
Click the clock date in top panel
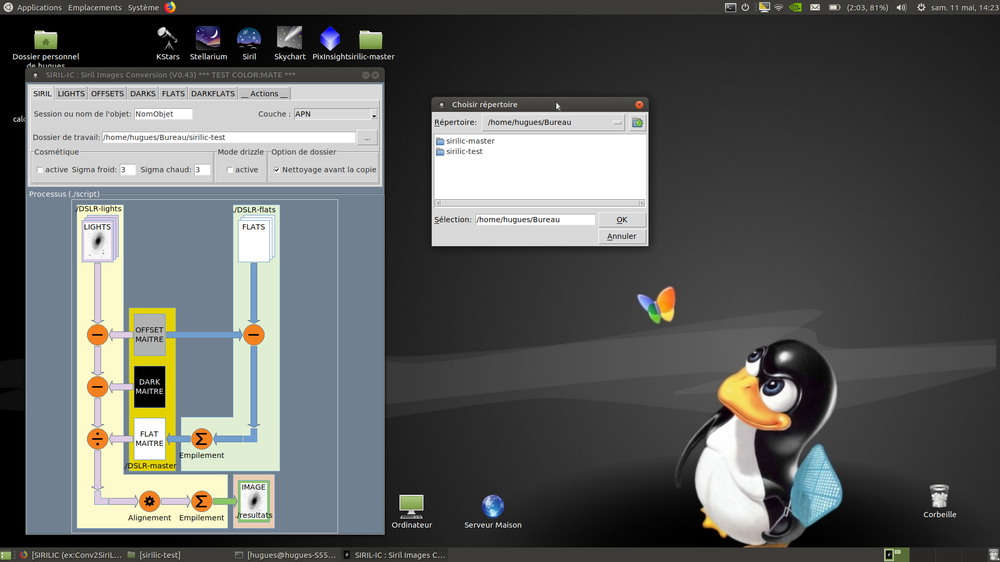(964, 8)
